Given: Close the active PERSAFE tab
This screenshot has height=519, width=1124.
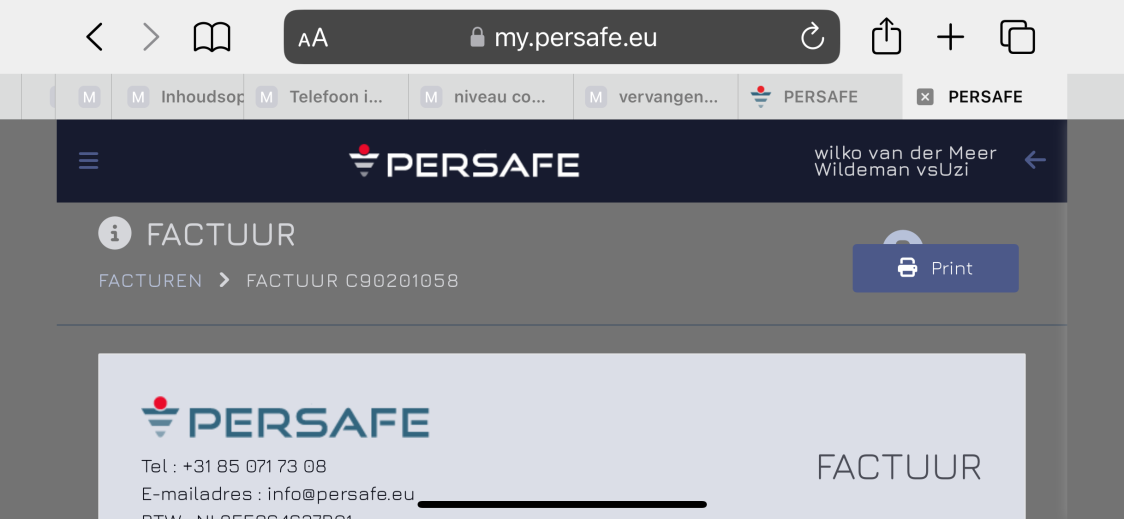Looking at the screenshot, I should (925, 97).
